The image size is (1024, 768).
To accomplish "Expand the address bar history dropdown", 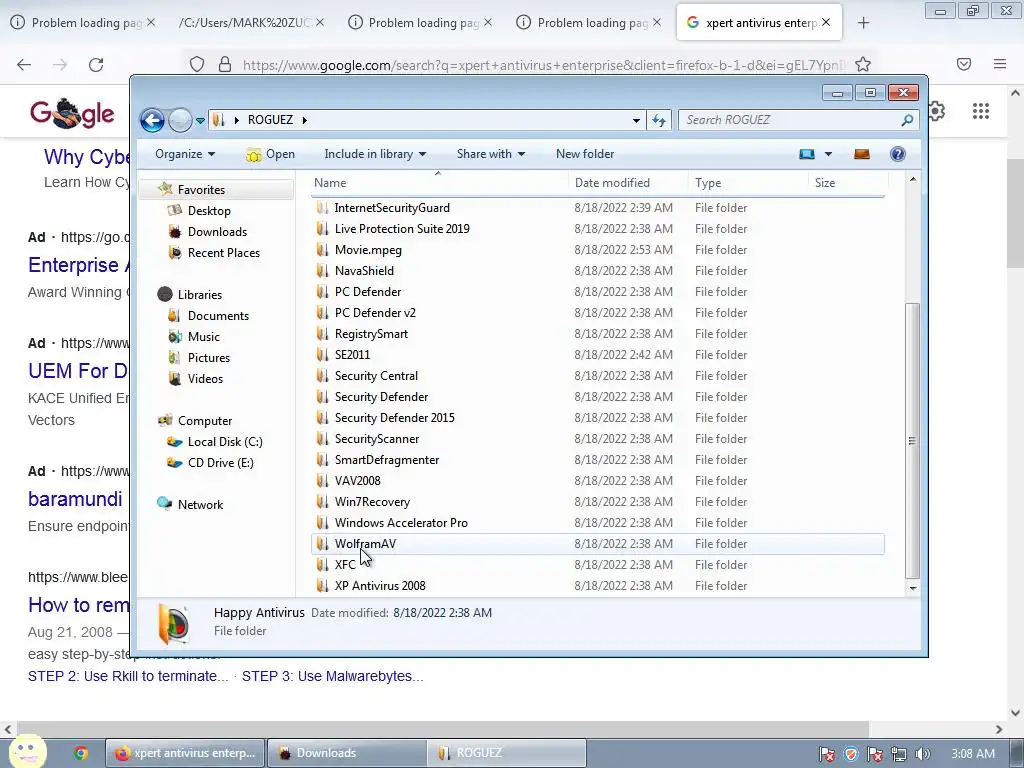I will point(636,120).
